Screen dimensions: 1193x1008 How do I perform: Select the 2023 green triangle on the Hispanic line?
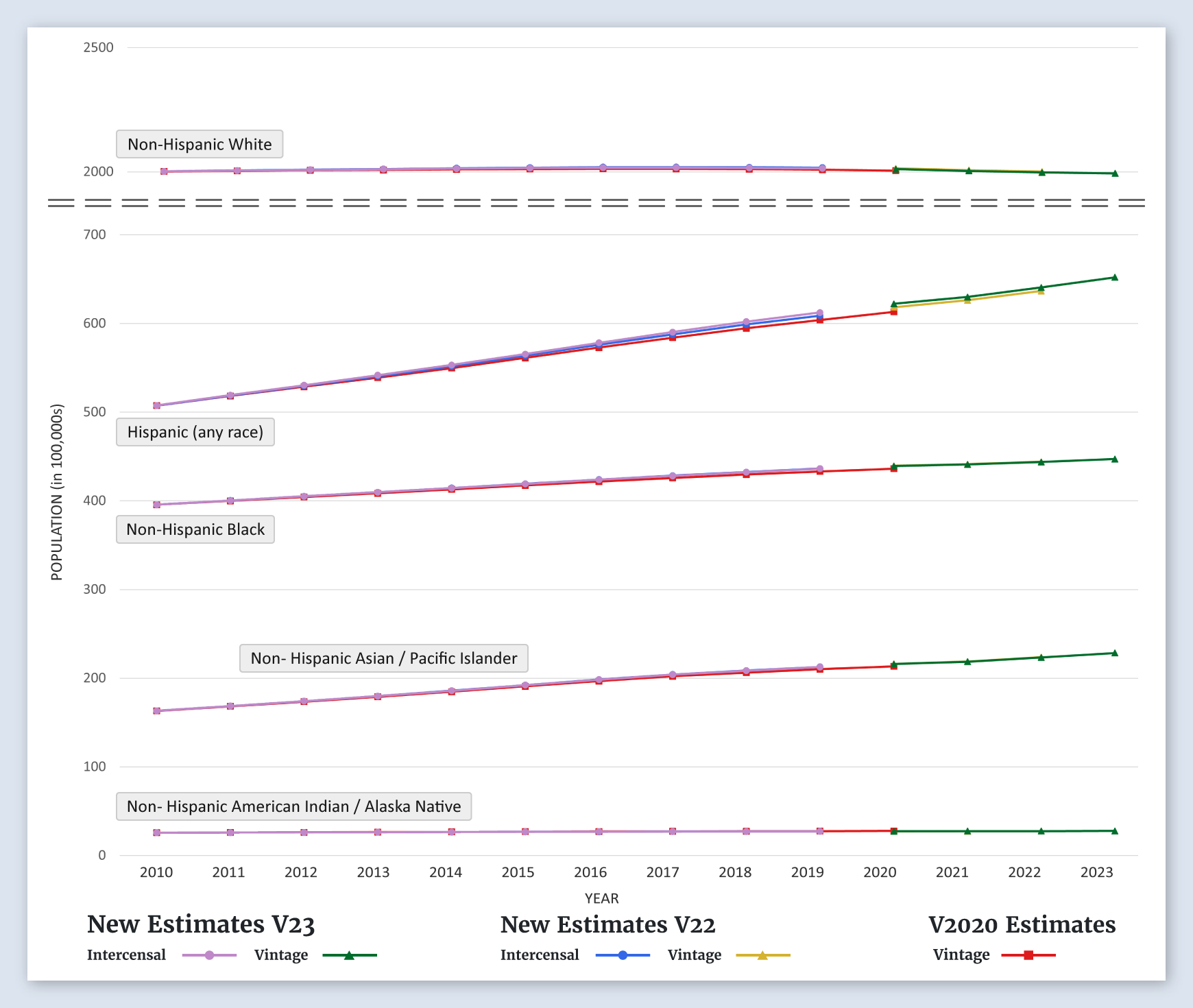pos(1114,278)
